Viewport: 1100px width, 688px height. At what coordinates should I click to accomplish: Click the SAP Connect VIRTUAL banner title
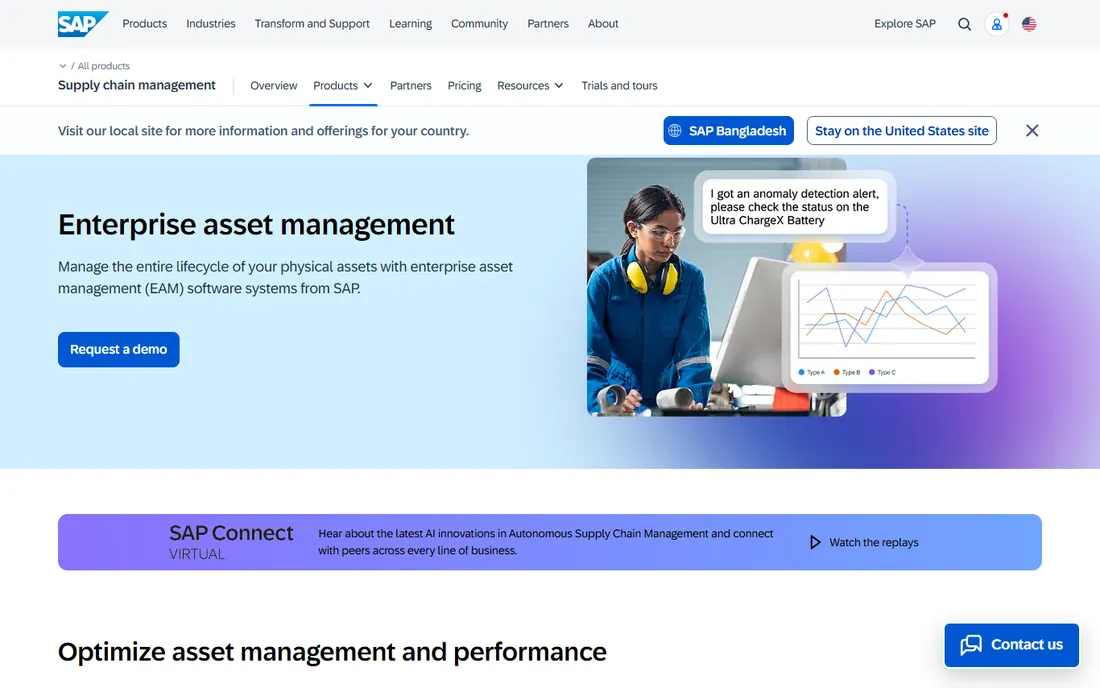click(231, 541)
